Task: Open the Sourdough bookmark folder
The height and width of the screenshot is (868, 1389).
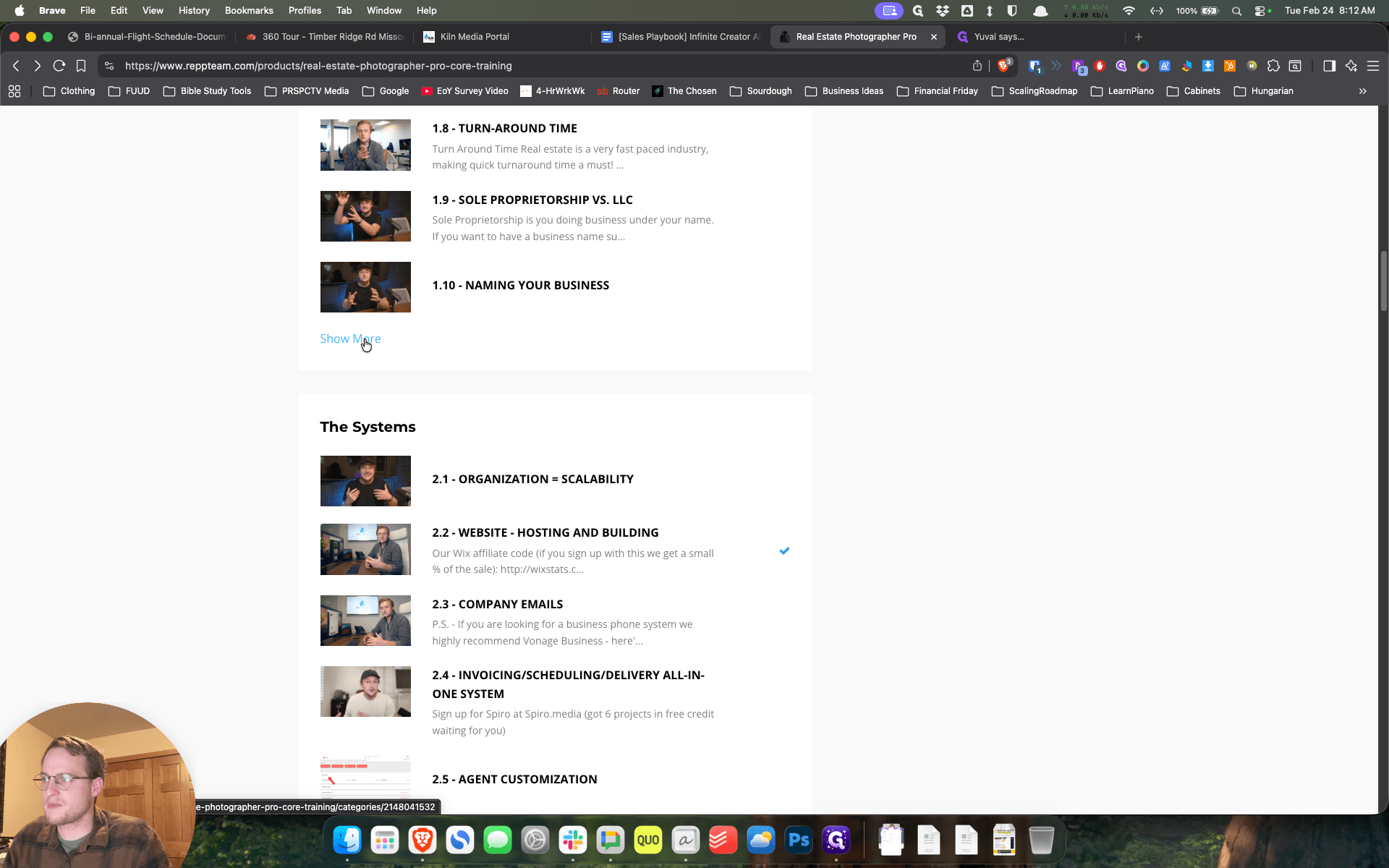Action: pyautogui.click(x=760, y=91)
